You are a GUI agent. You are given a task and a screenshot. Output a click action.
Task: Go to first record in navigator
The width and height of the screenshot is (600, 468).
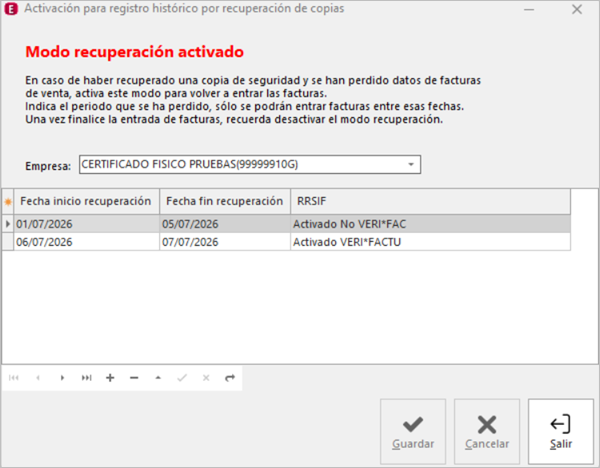pyautogui.click(x=14, y=378)
